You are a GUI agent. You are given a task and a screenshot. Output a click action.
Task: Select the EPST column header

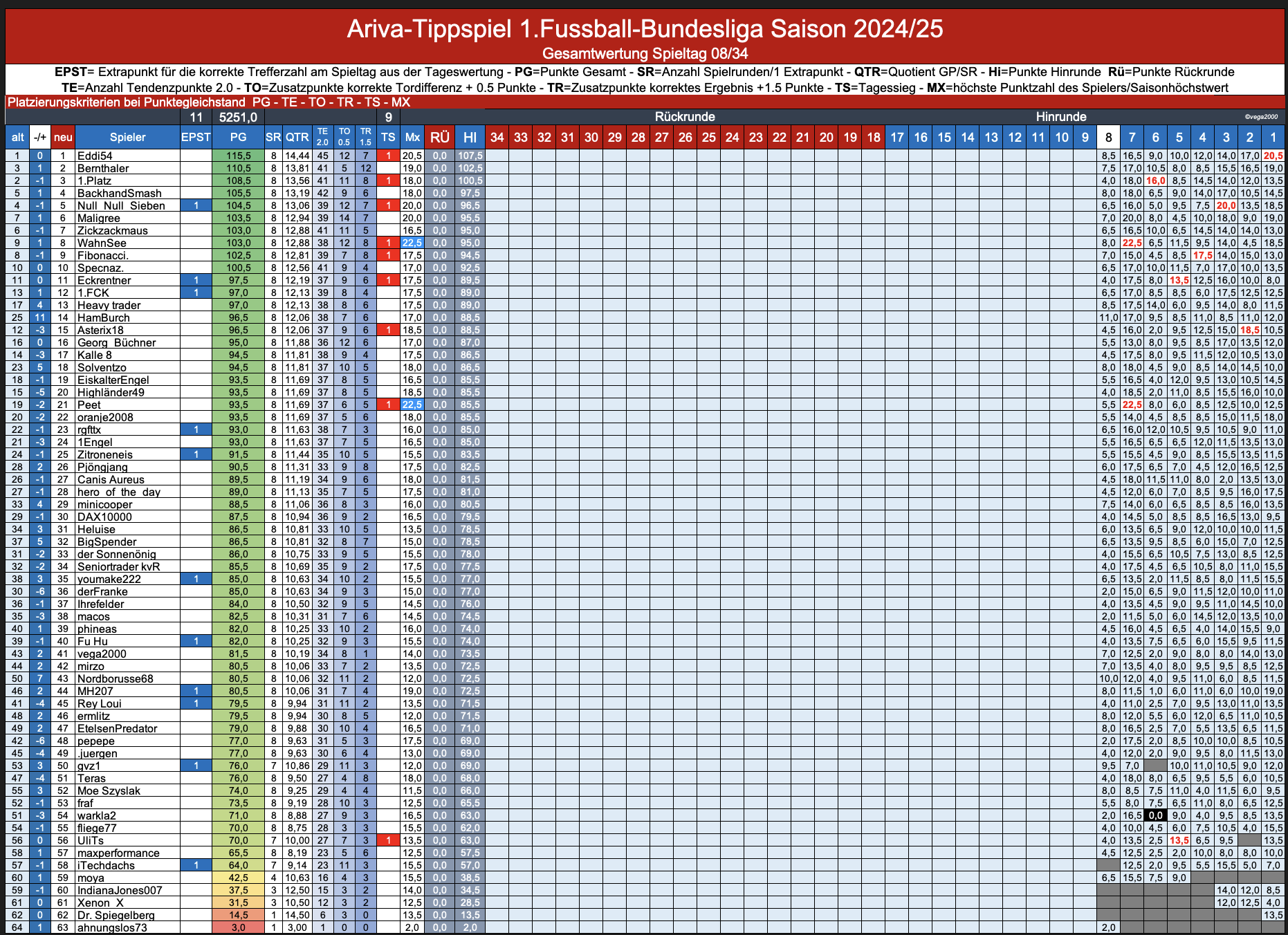coord(196,137)
